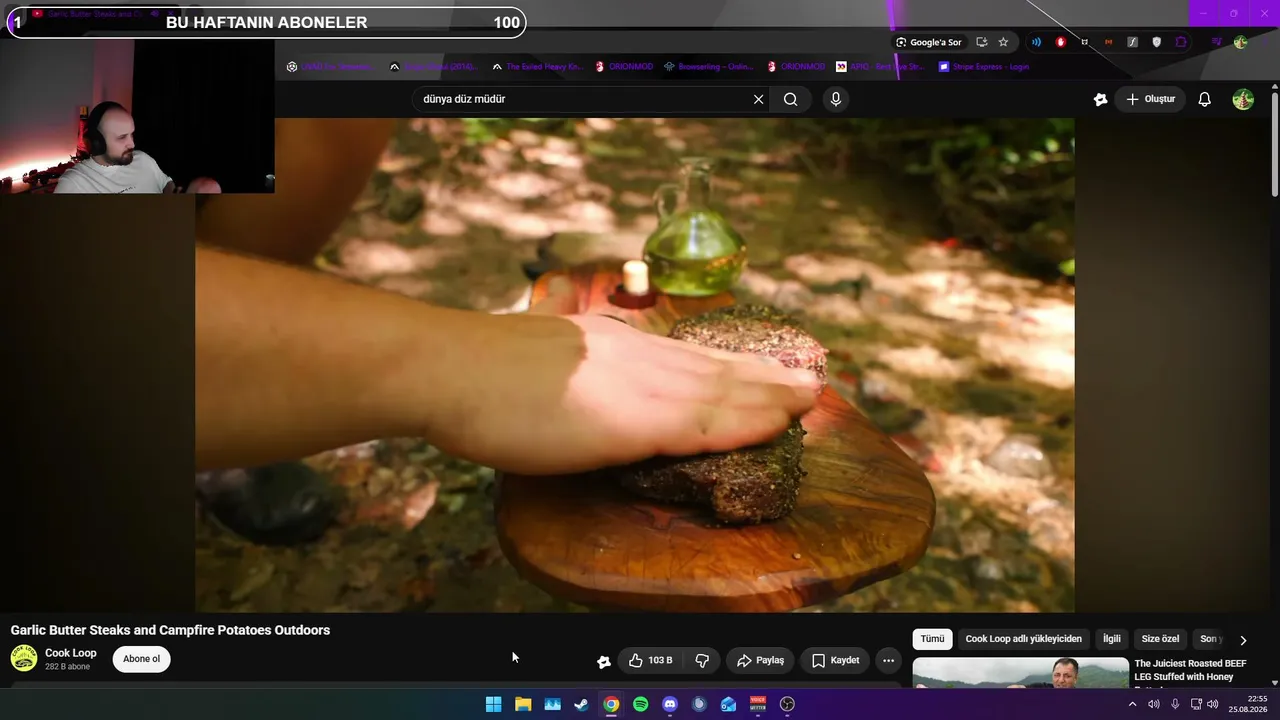This screenshot has width=1280, height=720.
Task: Open the three-dot more actions menu
Action: [x=888, y=660]
